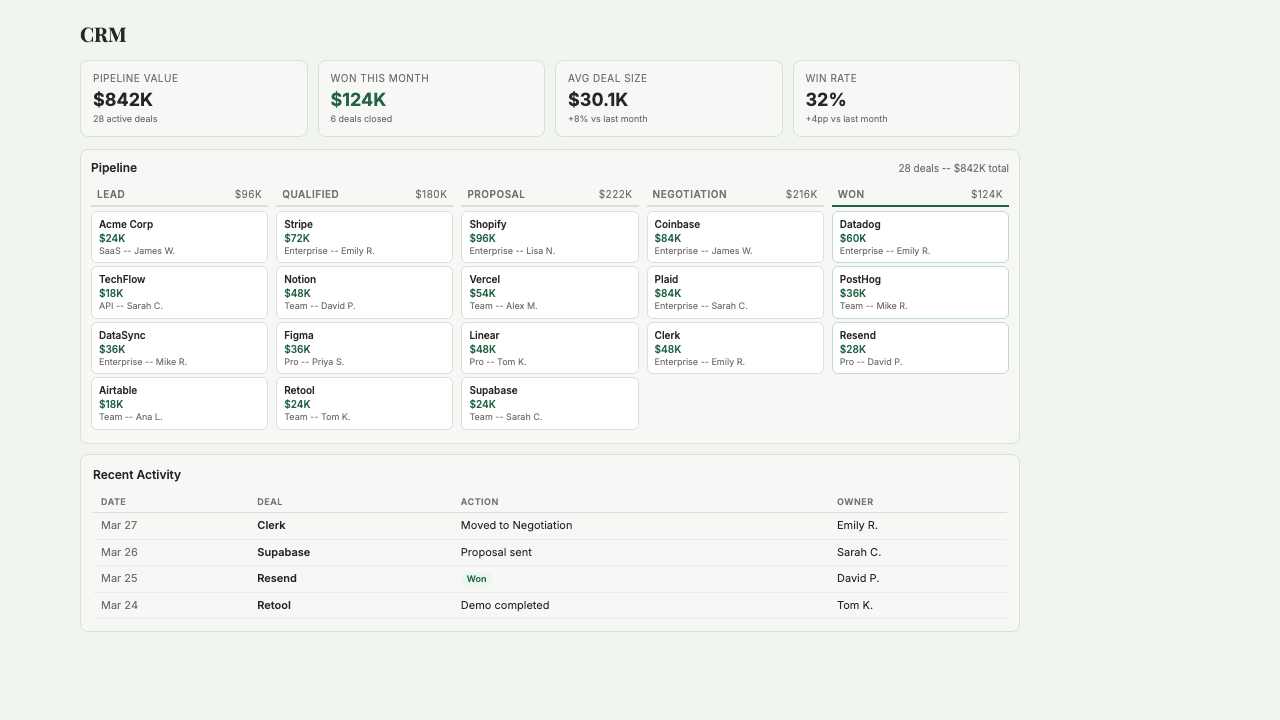Click the Figma deal card
1280x720 pixels.
[364, 347]
